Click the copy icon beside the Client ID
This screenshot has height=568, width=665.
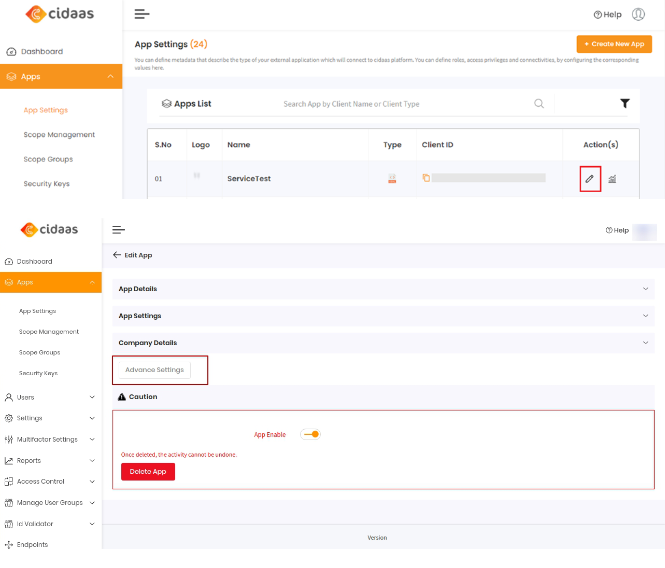coord(425,178)
